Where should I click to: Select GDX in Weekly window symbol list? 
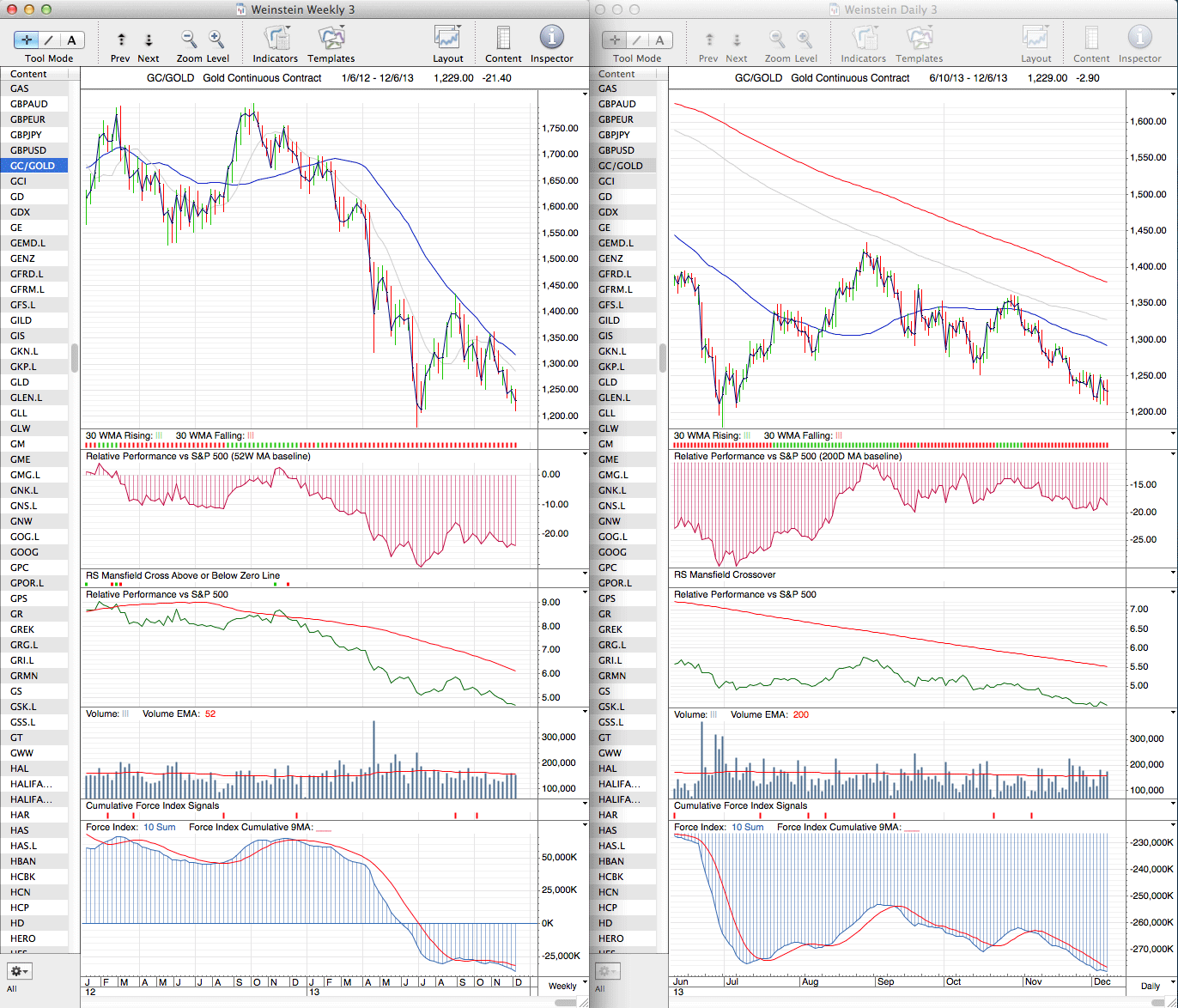[20, 212]
